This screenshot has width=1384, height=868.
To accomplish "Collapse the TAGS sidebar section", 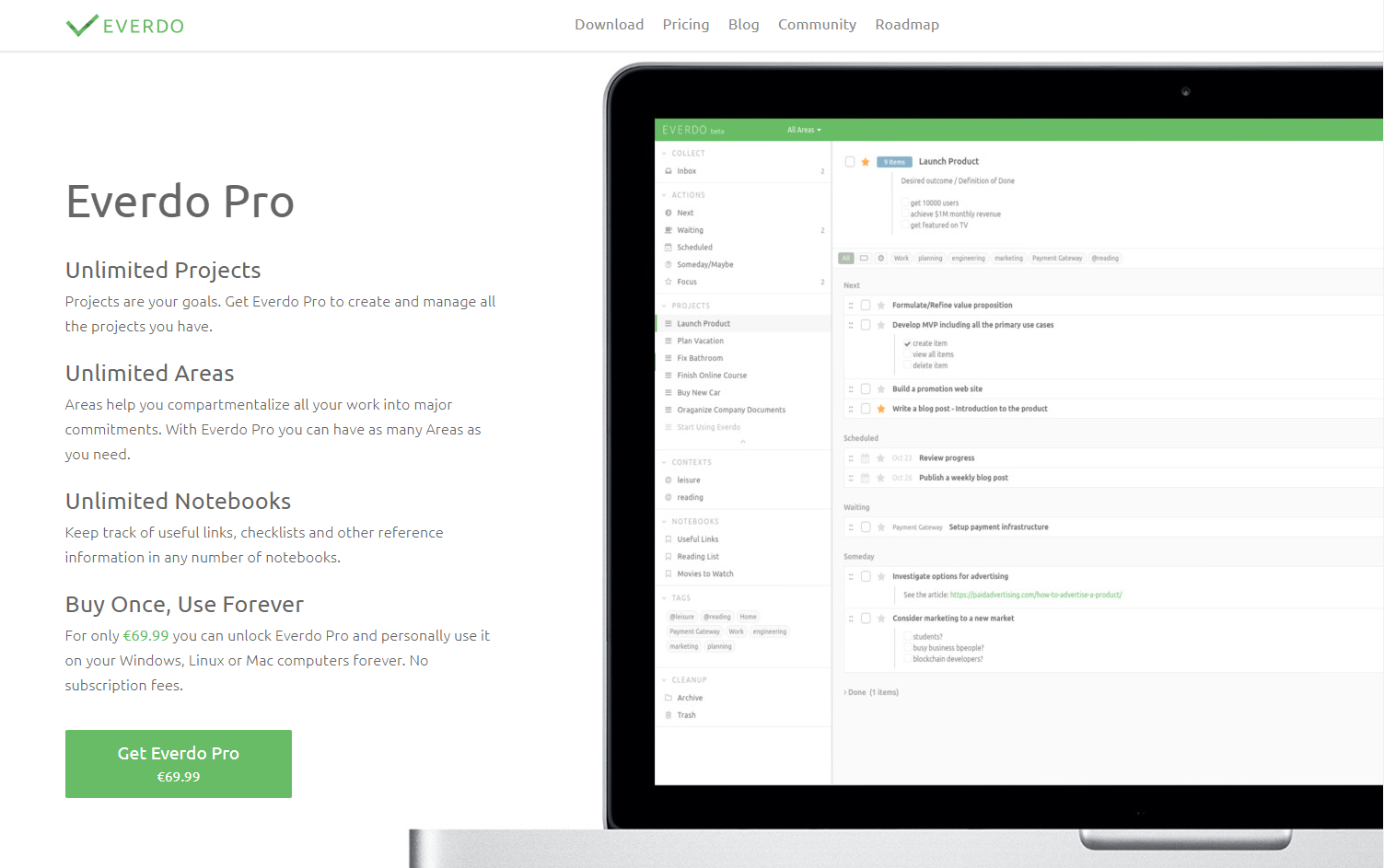I will click(x=664, y=598).
